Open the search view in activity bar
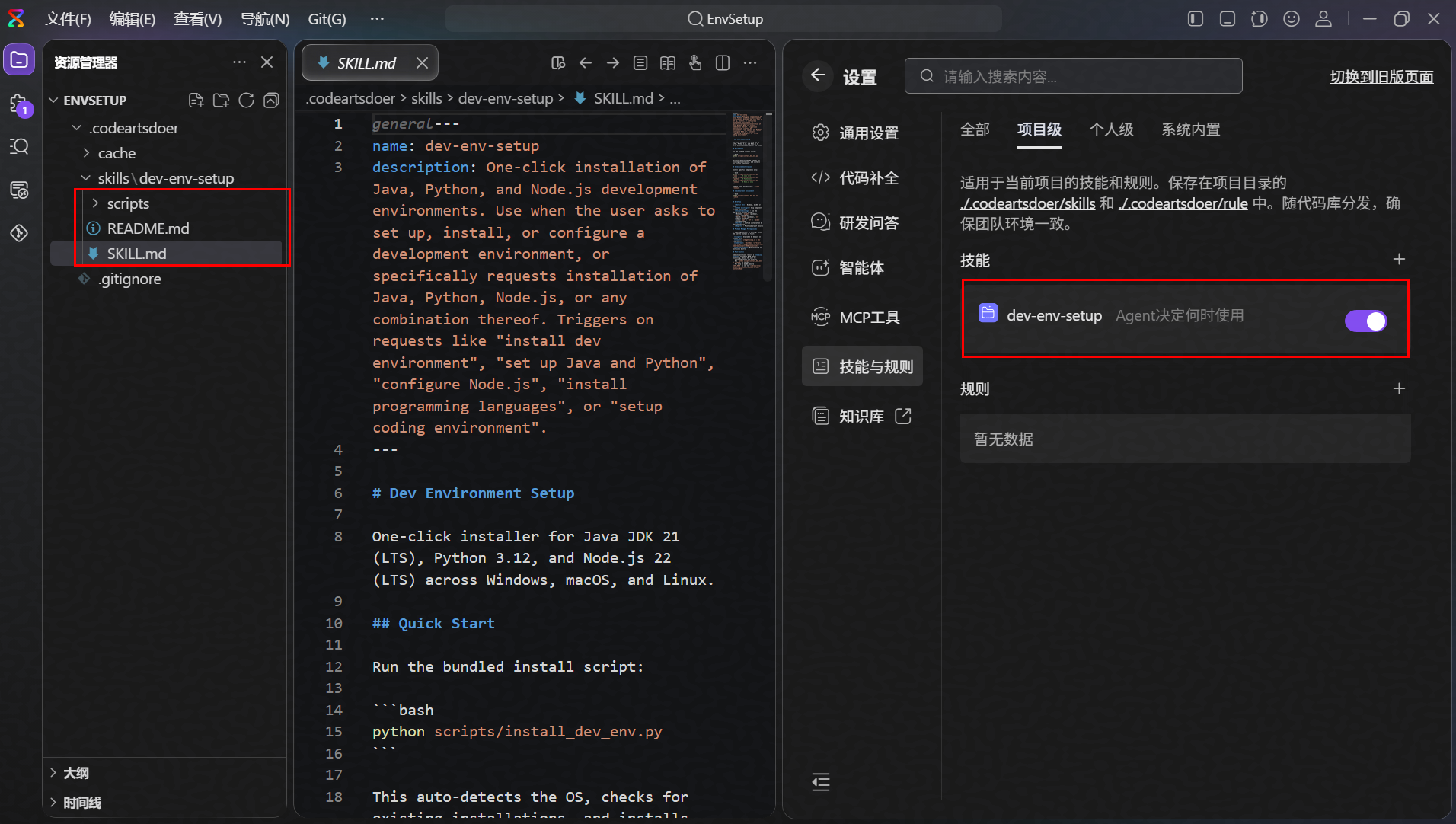This screenshot has height=824, width=1456. [19, 146]
